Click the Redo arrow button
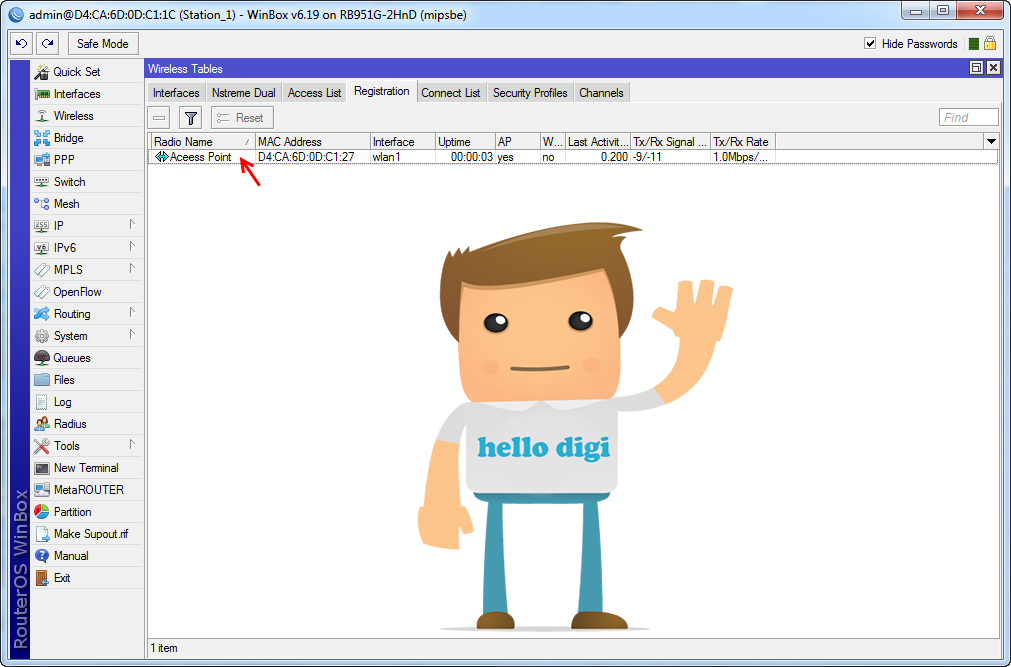This screenshot has width=1011, height=667. point(47,44)
